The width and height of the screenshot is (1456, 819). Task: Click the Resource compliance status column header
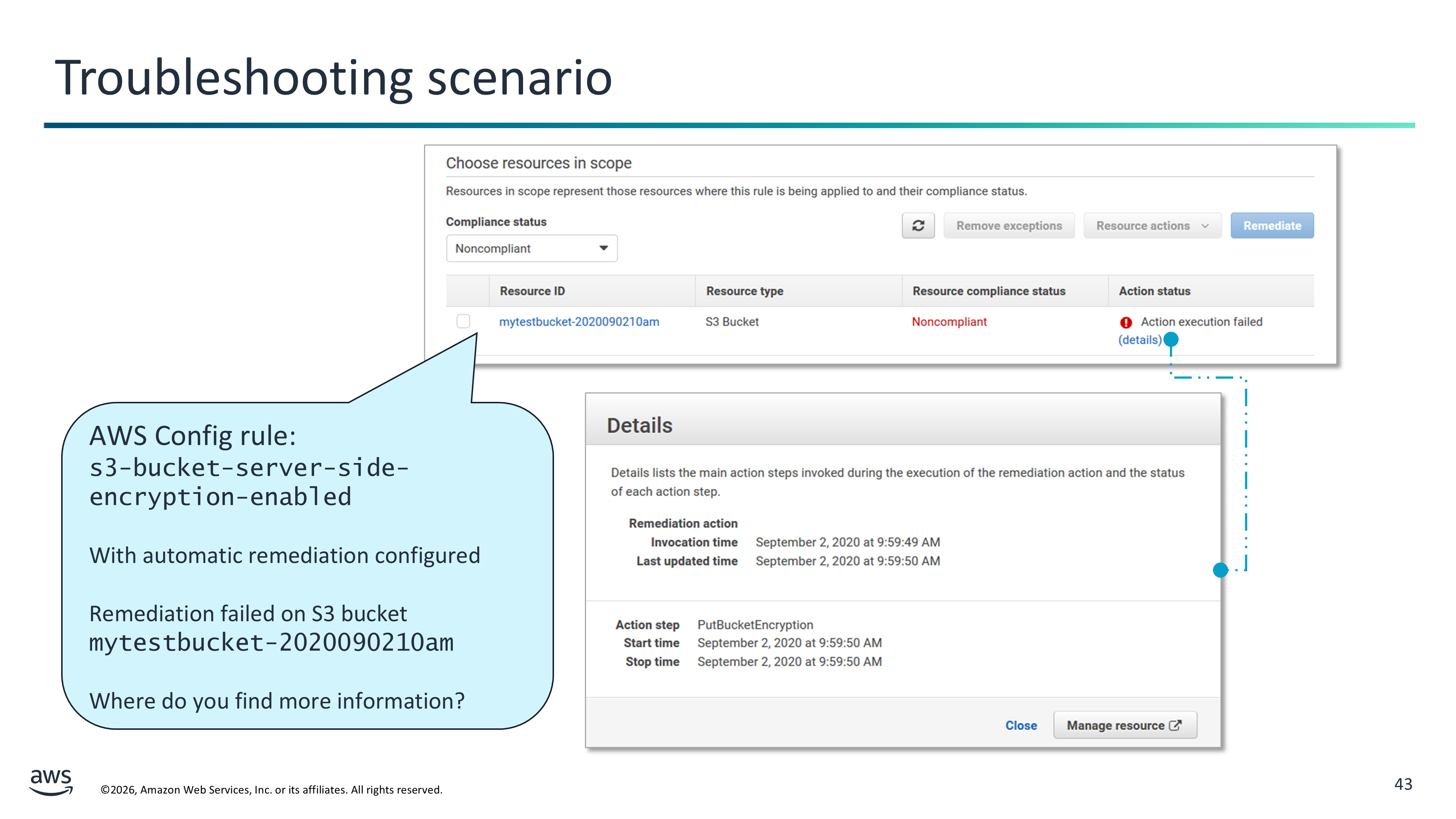coord(989,291)
